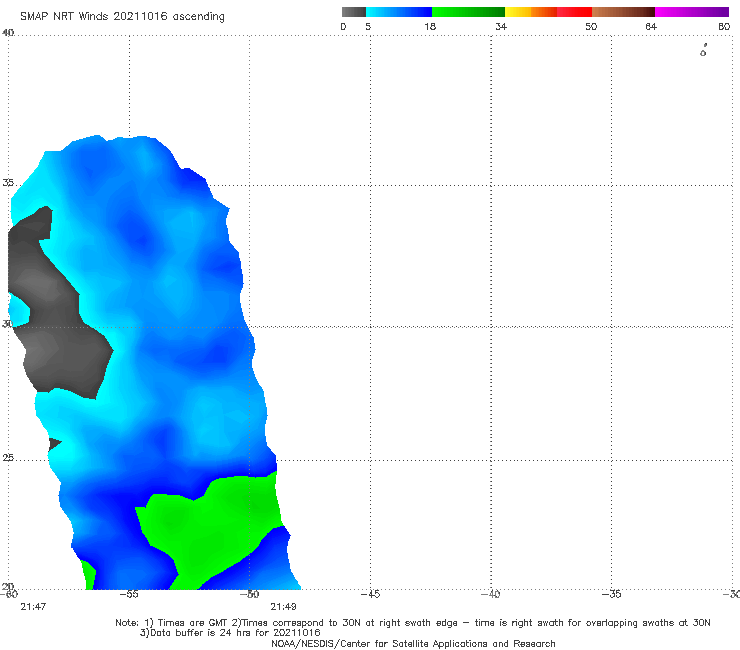Click the yellow-orange segment of the color bar

tap(531, 12)
